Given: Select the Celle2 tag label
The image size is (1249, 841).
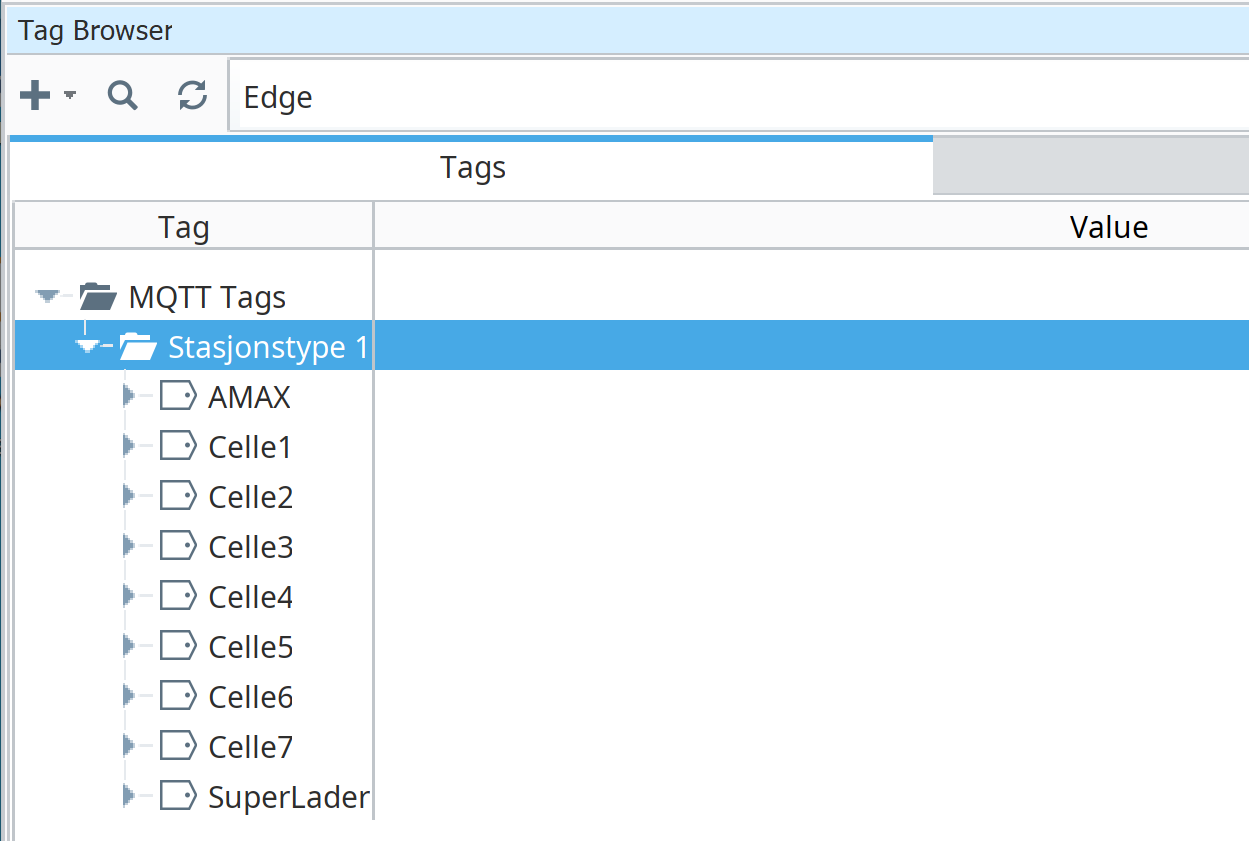Looking at the screenshot, I should [x=250, y=497].
